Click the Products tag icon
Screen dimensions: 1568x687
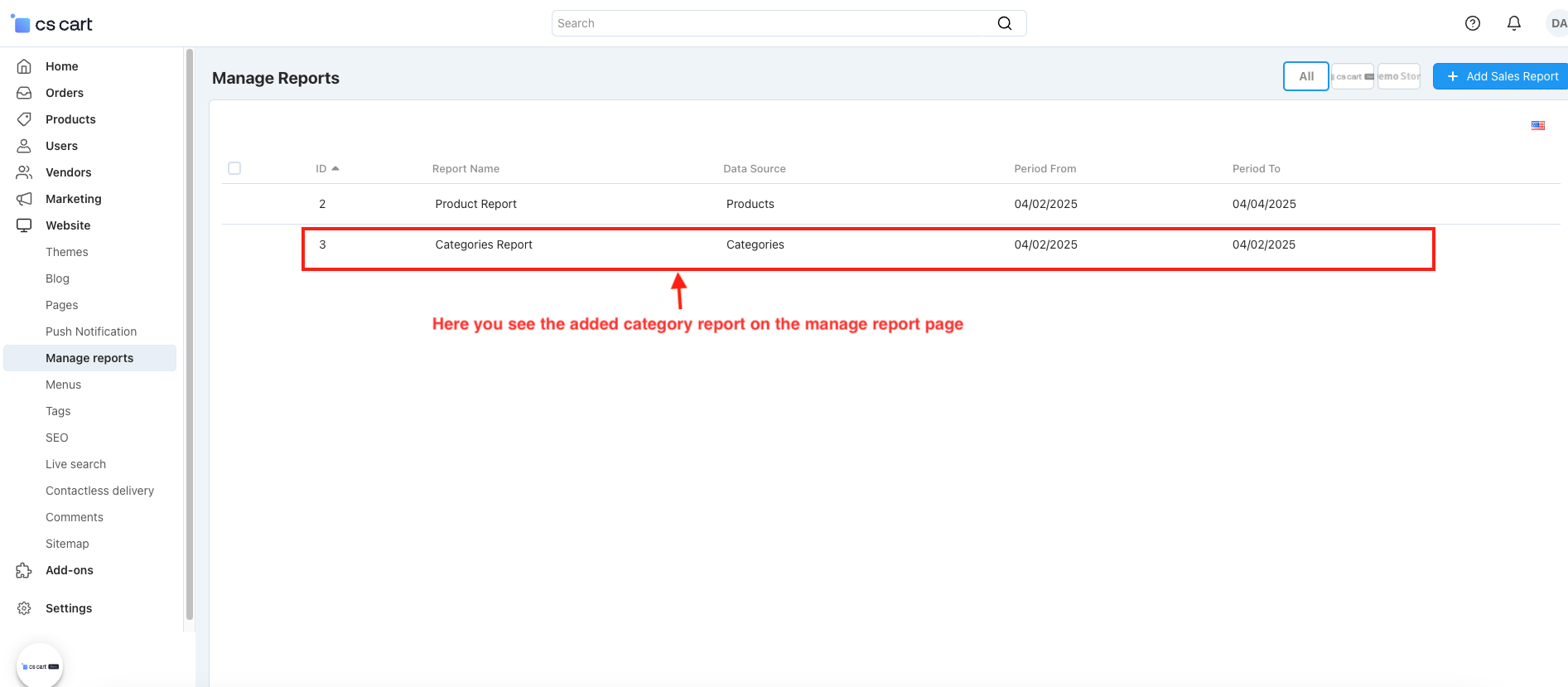click(24, 119)
